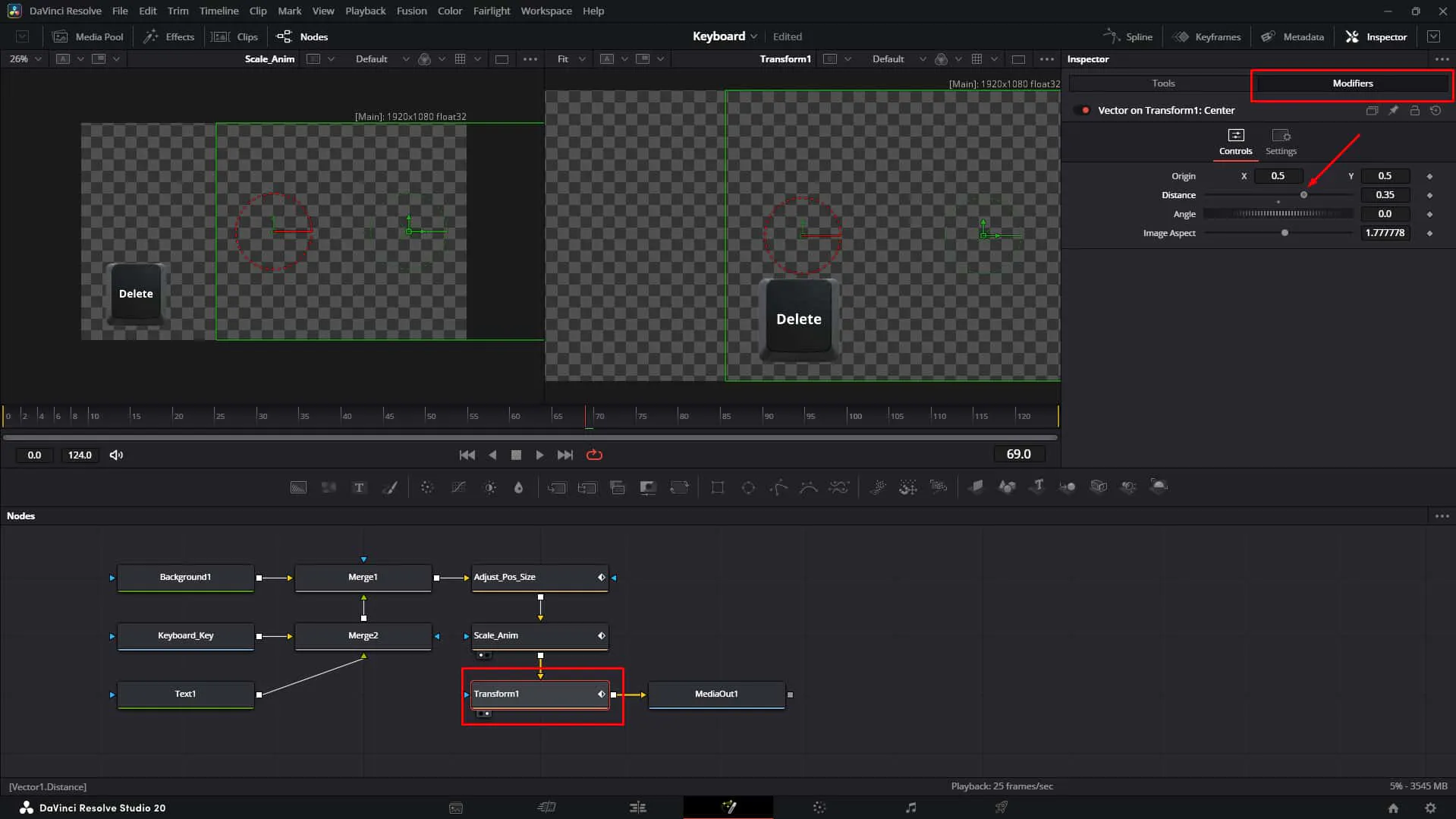Open the Color page from bottom bar
1456x819 pixels.
819,807
